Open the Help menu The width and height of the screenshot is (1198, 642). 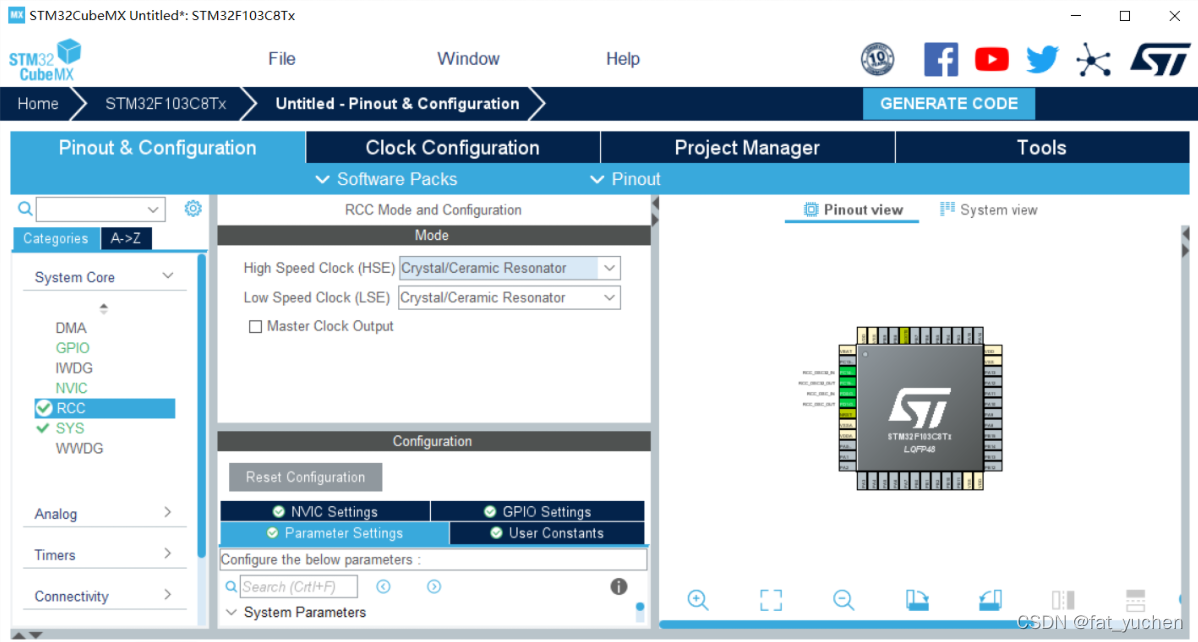tap(623, 59)
